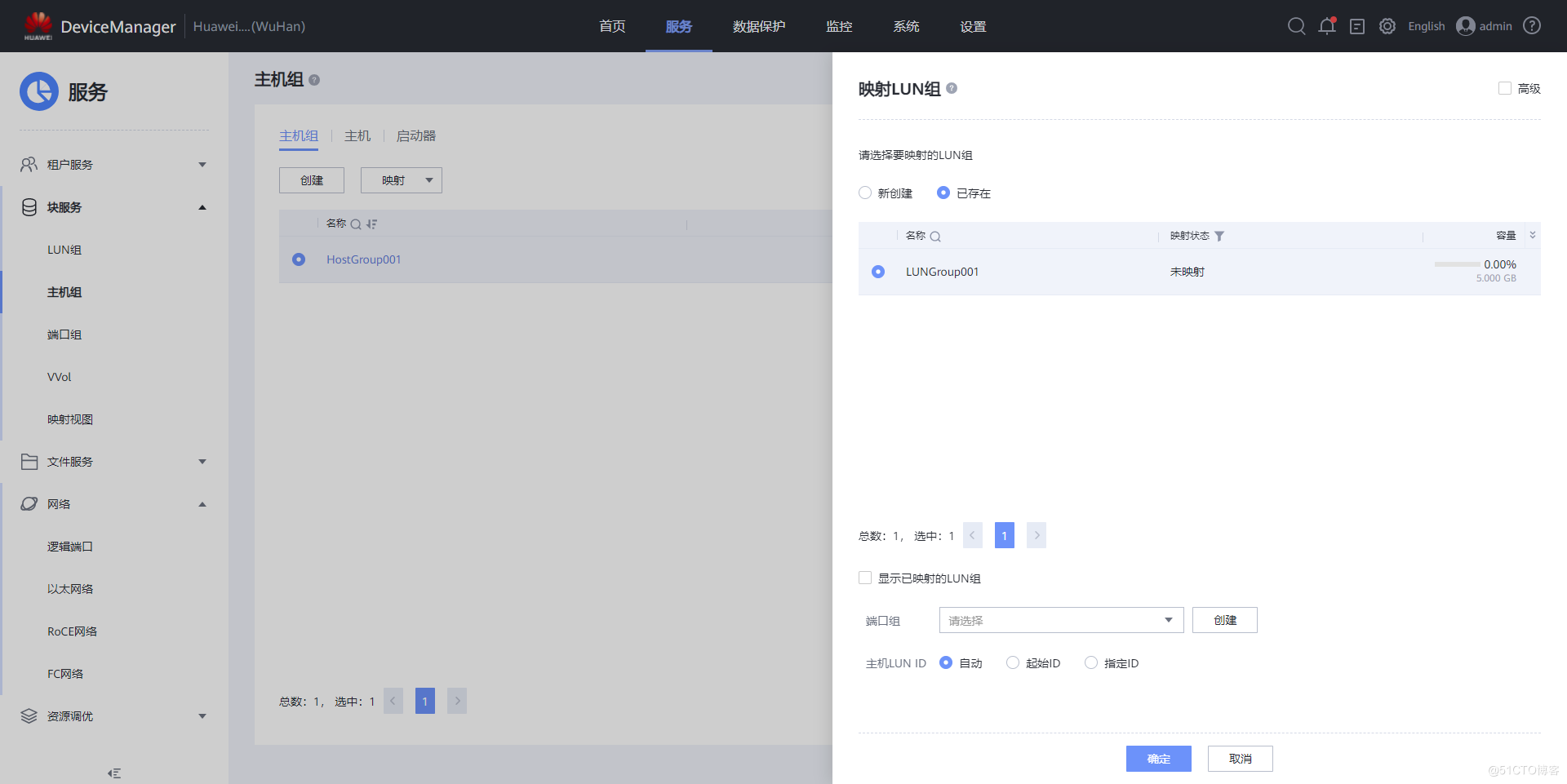
Task: Open the task list icon in header
Action: (x=1357, y=26)
